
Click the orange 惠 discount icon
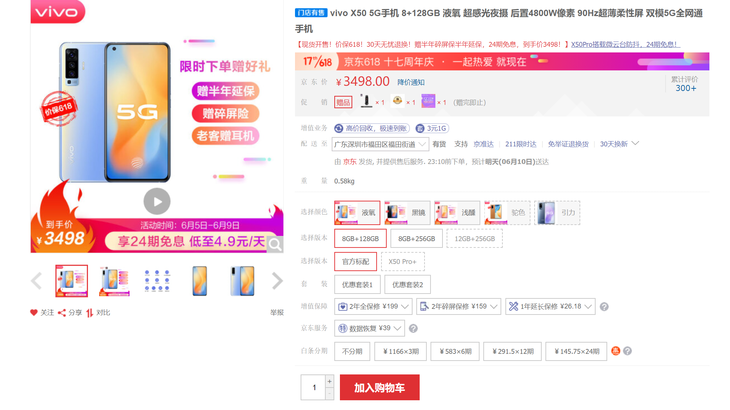tap(615, 351)
